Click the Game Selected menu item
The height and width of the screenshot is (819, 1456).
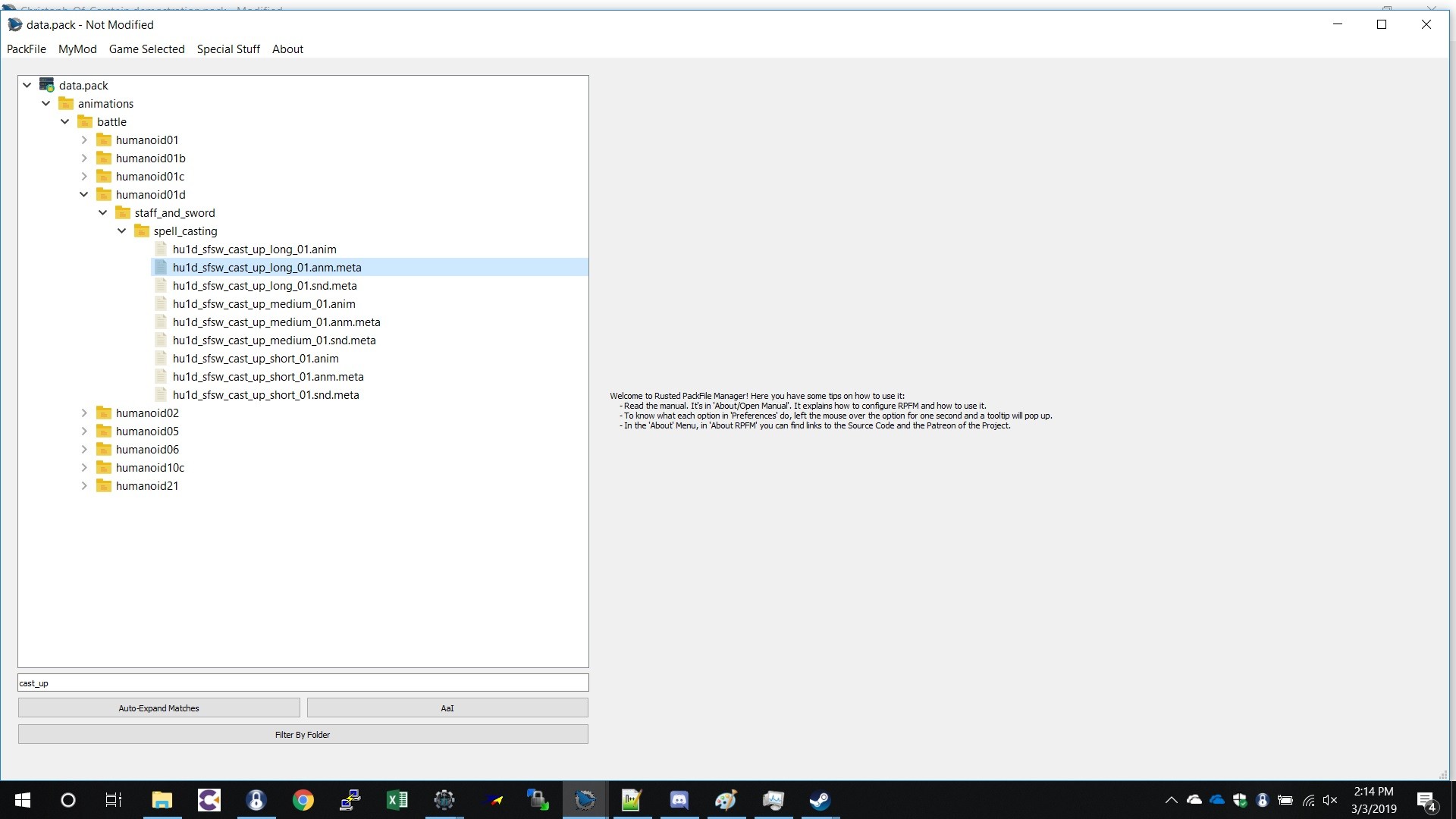(146, 48)
